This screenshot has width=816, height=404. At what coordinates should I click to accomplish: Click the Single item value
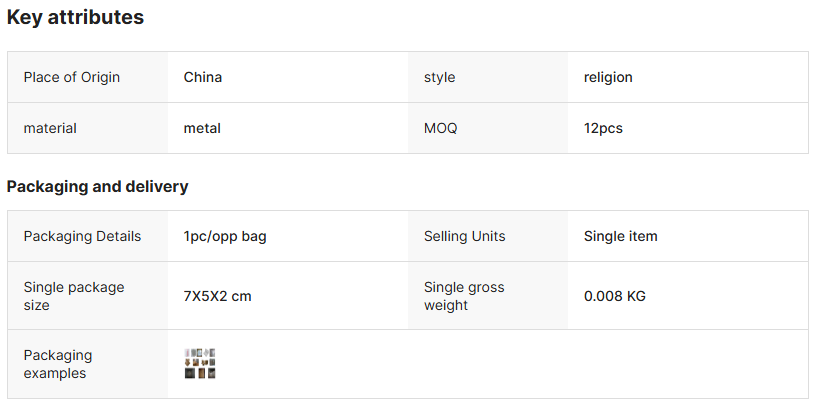pyautogui.click(x=621, y=236)
